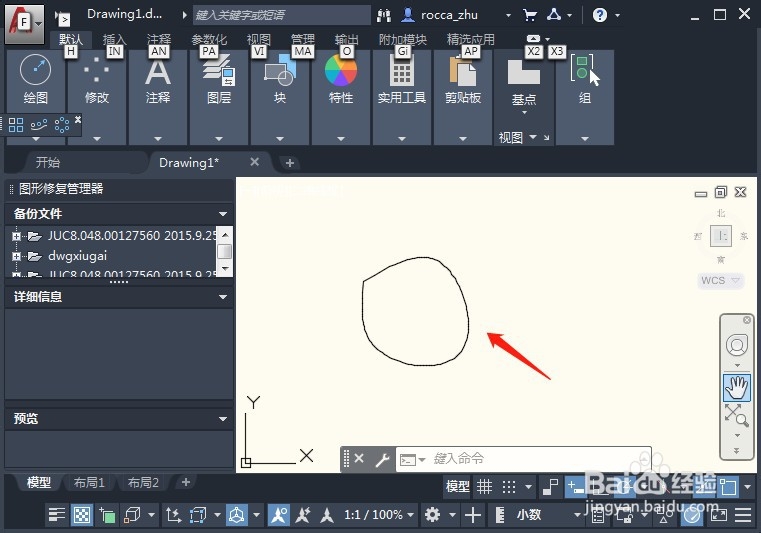Toggle the grid display in status bar
Viewport: 761px width, 533px height.
tap(484, 486)
